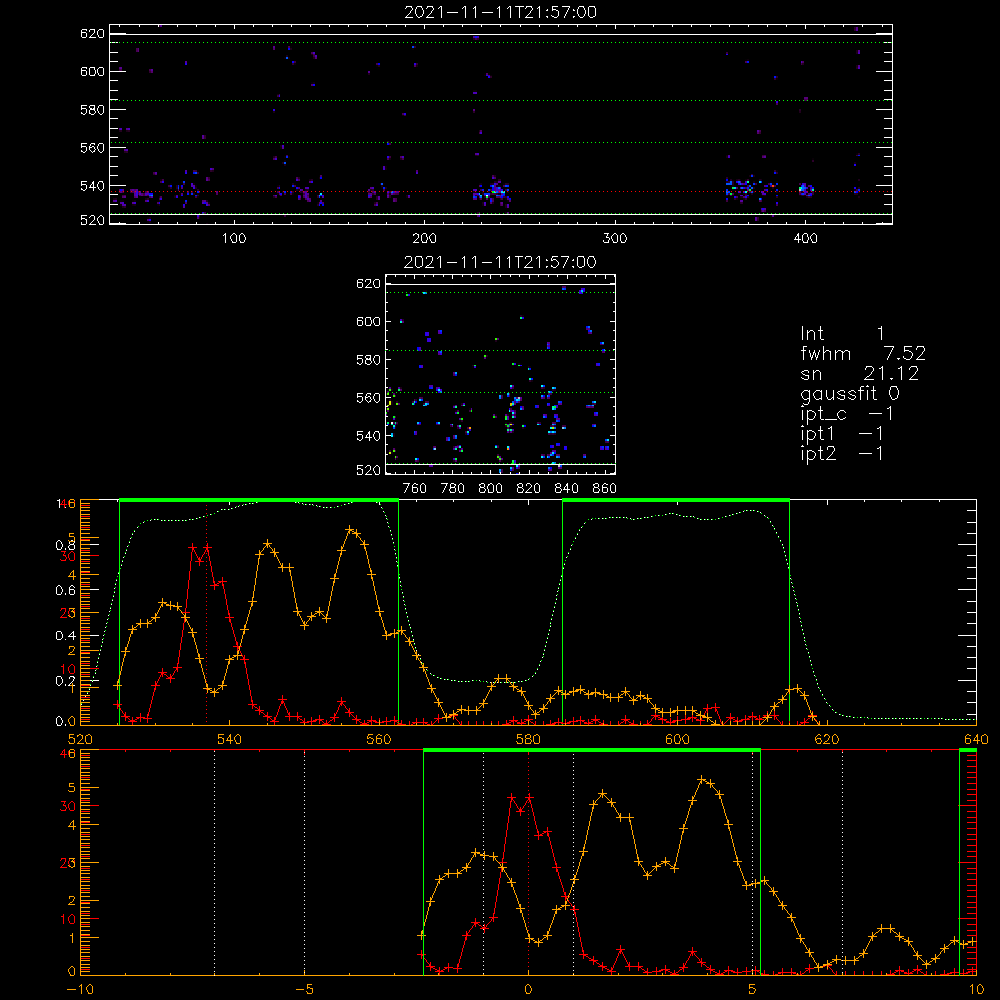Select the 'fwhm 7.52' readout

coord(862,353)
